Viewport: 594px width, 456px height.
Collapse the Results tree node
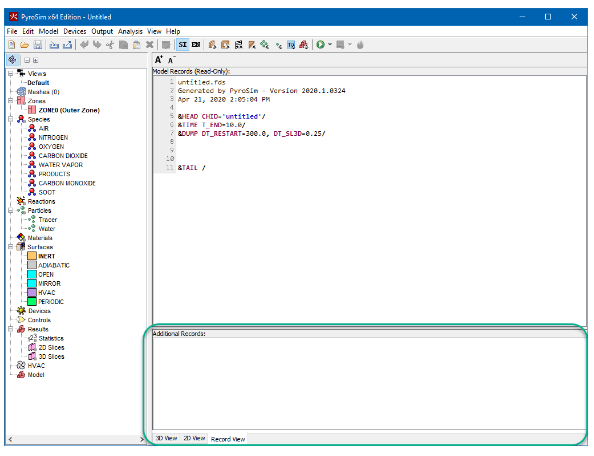11,329
